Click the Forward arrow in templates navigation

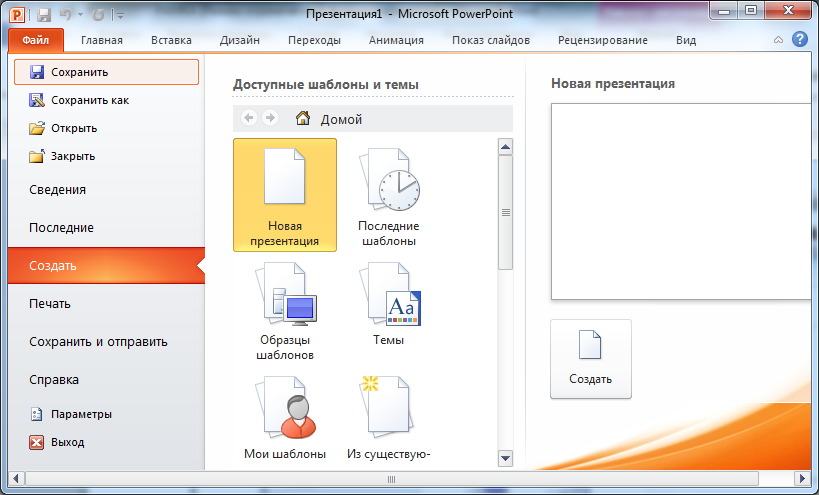[270, 118]
